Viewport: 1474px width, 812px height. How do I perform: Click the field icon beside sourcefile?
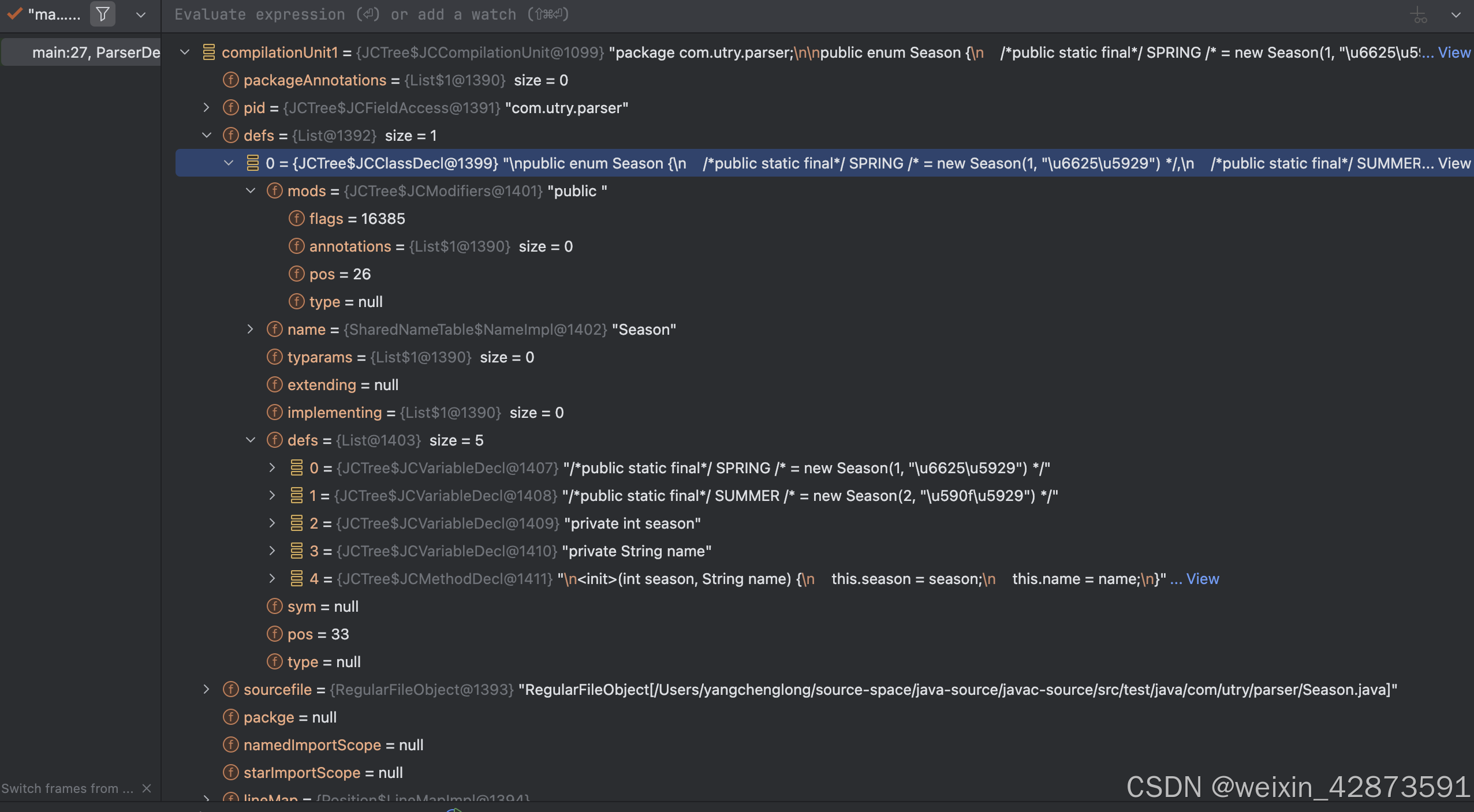(x=230, y=690)
